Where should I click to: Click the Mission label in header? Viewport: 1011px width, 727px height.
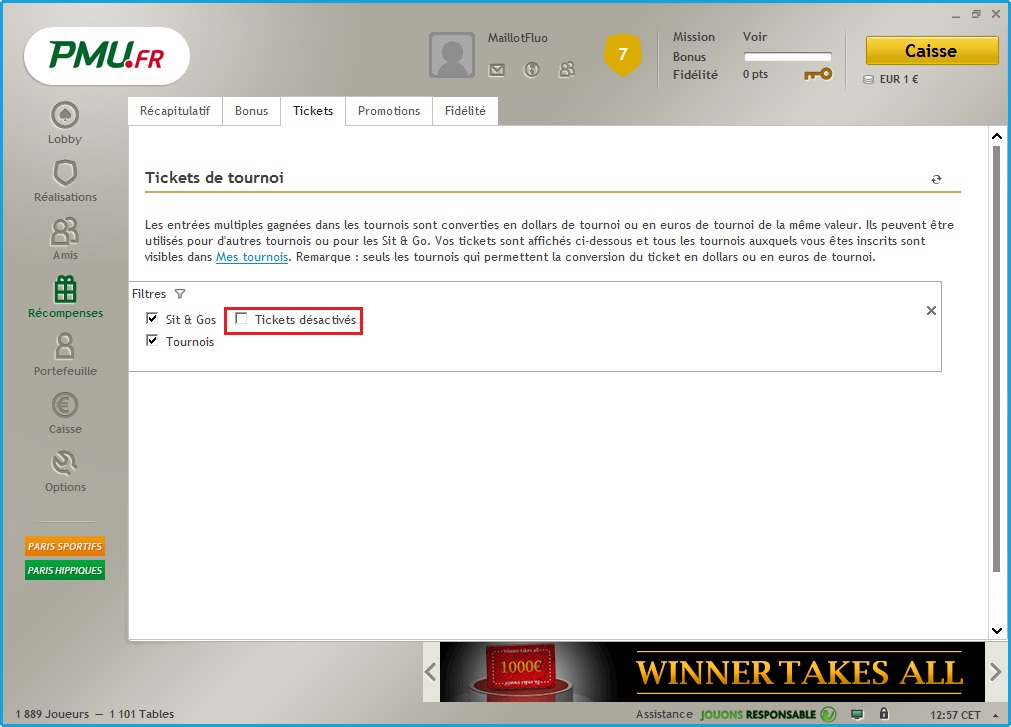[694, 37]
